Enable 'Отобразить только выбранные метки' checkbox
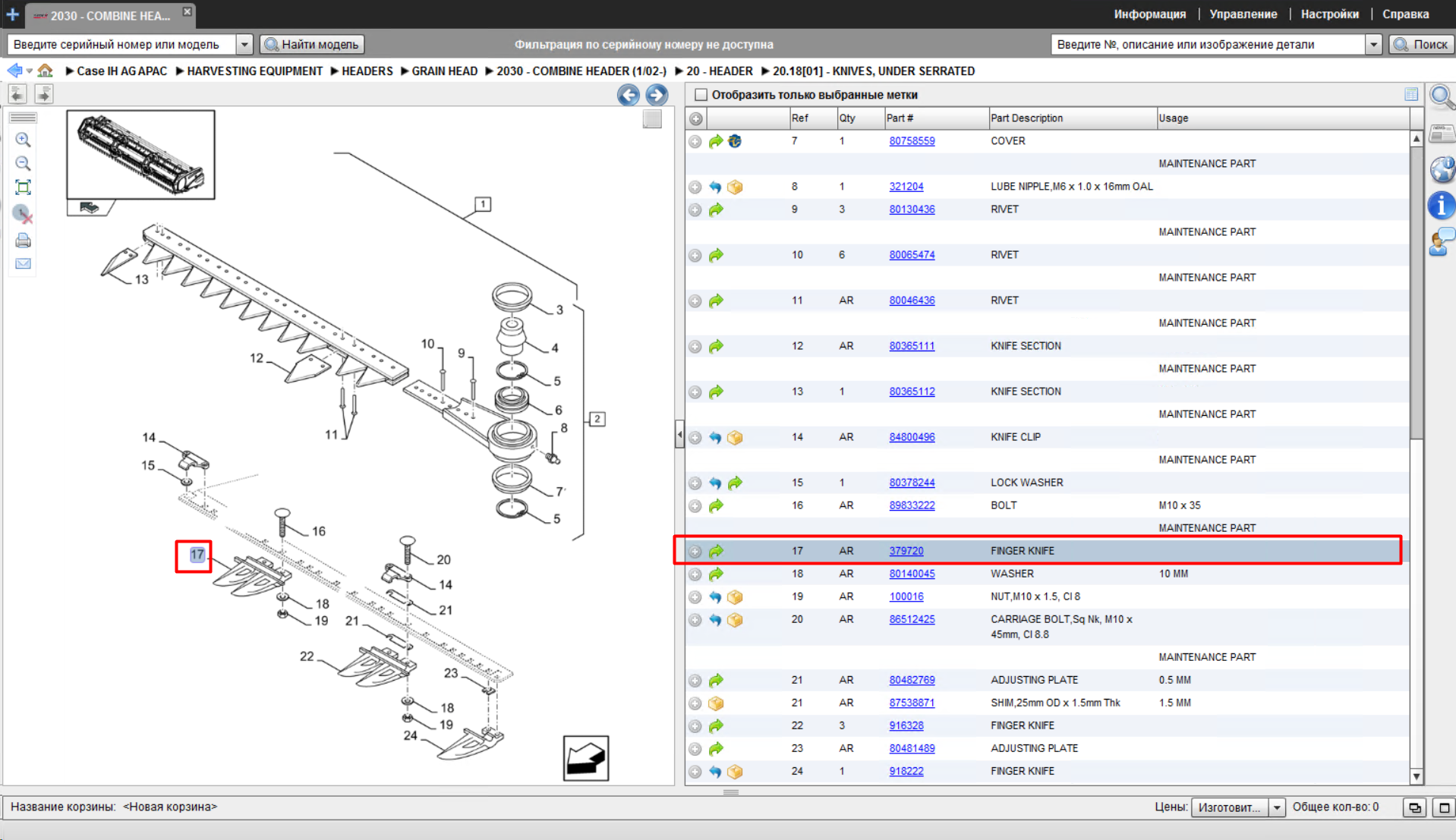This screenshot has width=1456, height=840. click(x=701, y=95)
